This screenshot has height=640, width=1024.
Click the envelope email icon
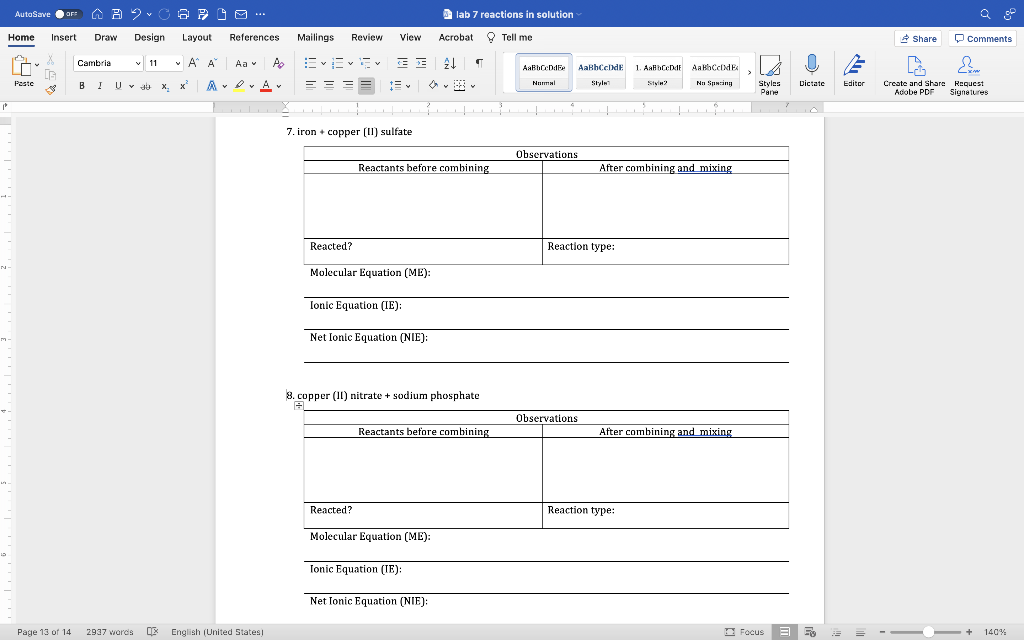pos(241,14)
